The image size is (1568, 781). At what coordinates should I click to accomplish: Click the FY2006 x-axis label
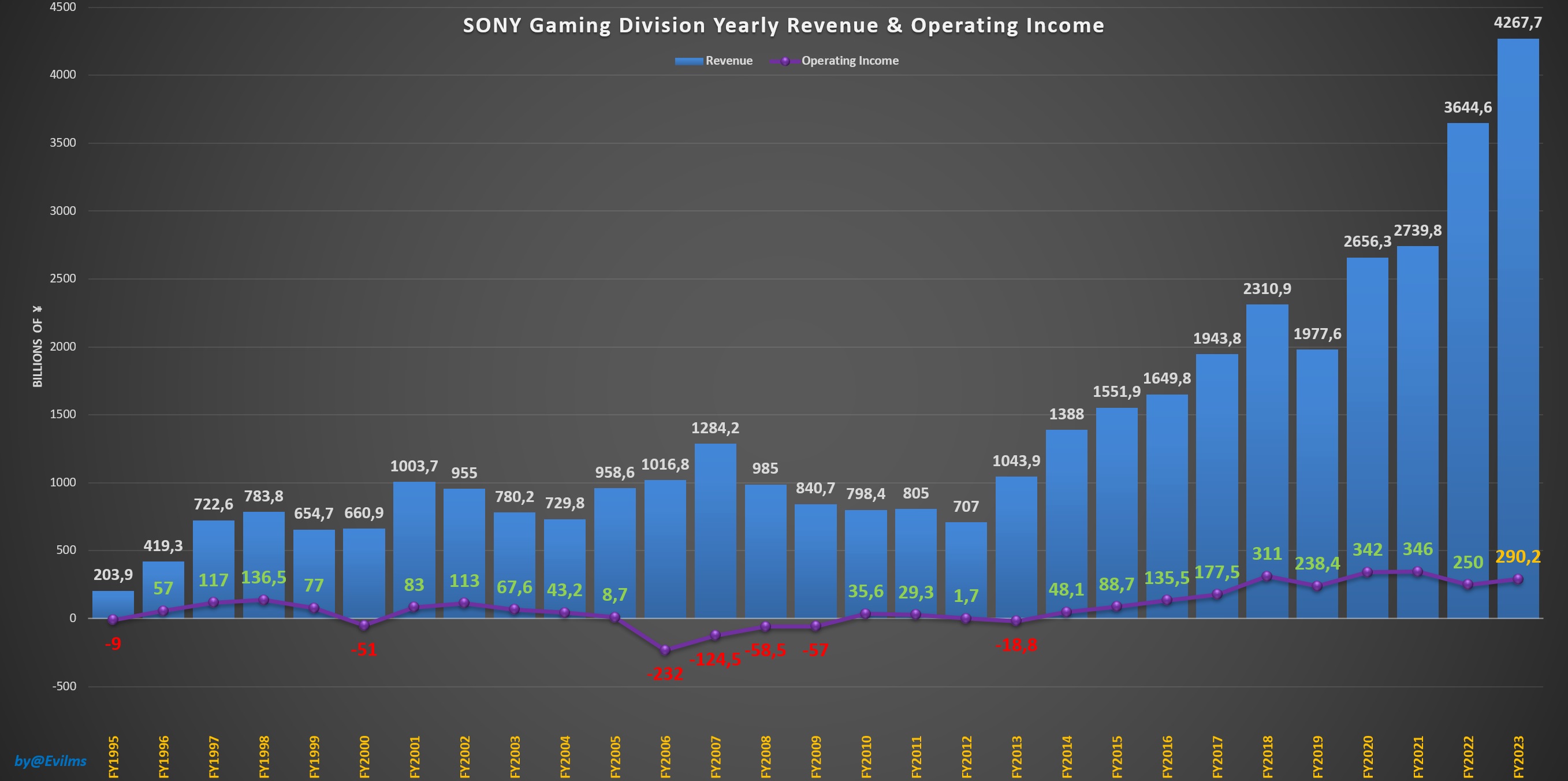(665, 757)
